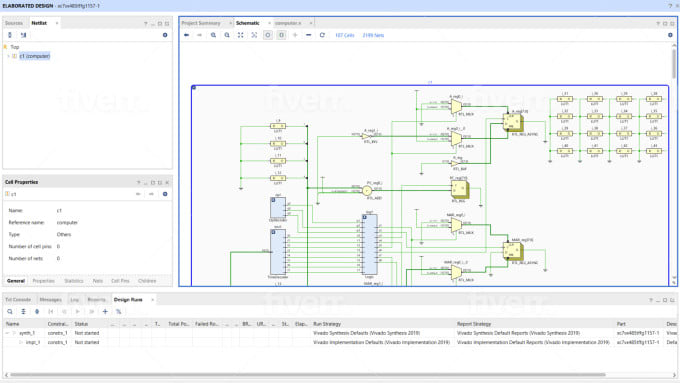
Task: Click the Design Runs horizontal scrollbar
Action: coord(308,374)
